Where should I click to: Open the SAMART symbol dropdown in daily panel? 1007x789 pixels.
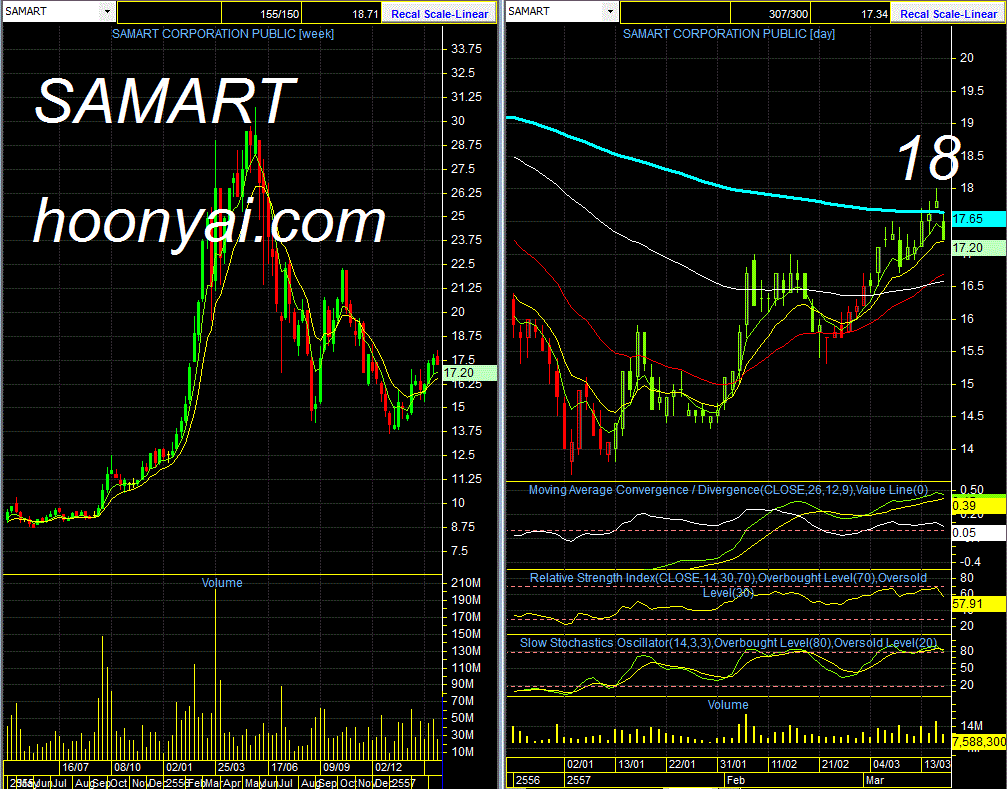(x=609, y=12)
